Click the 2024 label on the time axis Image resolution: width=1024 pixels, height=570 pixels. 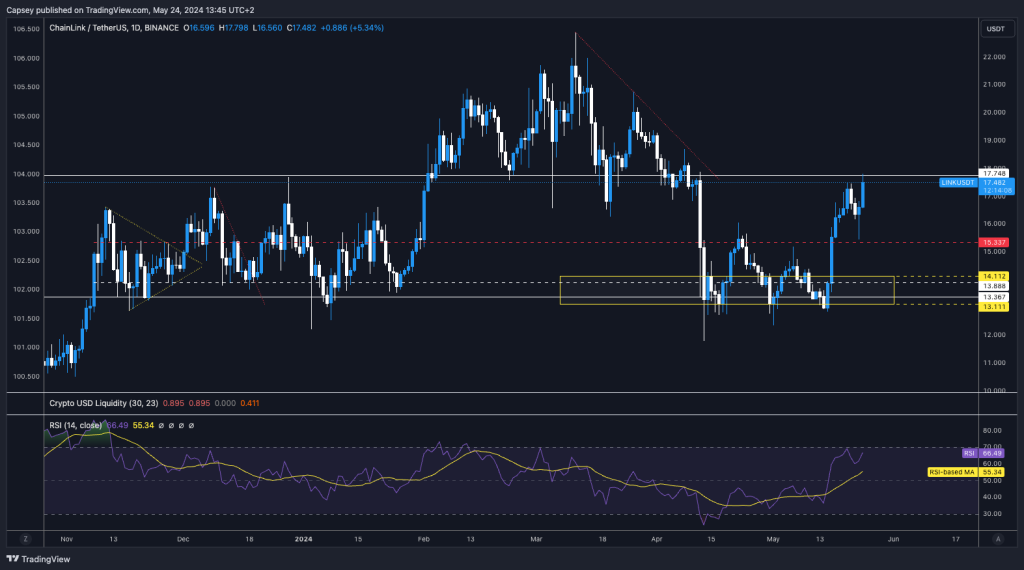coord(303,539)
